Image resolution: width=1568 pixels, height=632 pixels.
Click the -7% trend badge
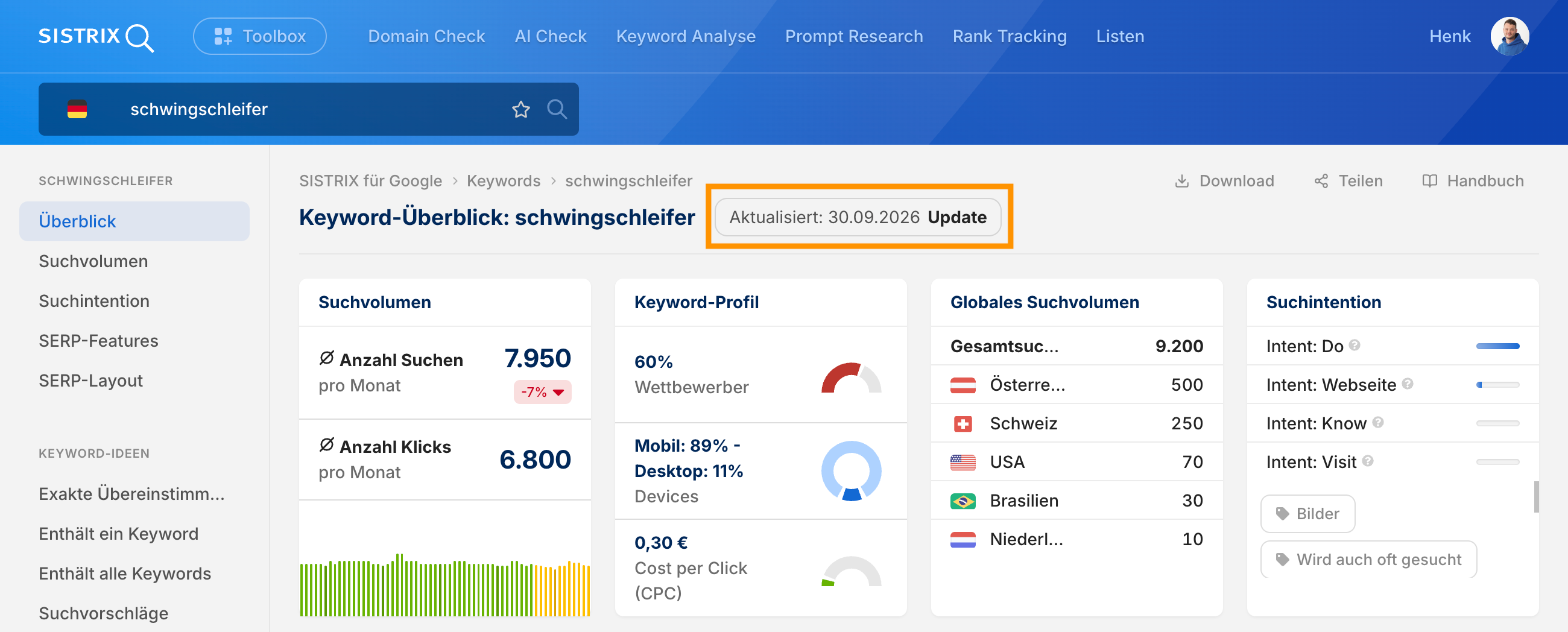(x=542, y=392)
